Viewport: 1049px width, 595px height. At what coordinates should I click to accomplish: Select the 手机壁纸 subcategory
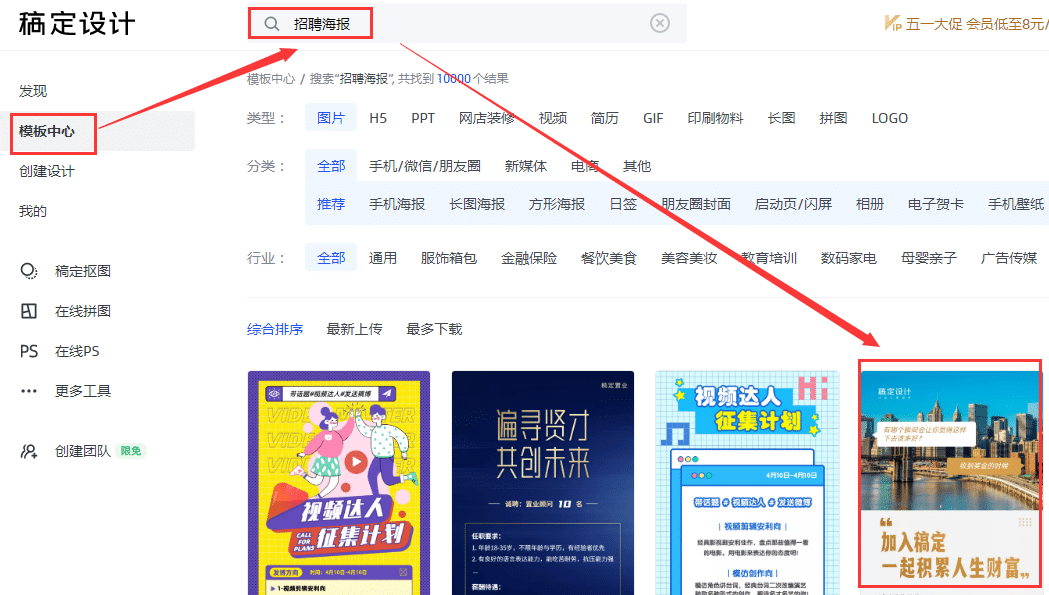pos(1016,204)
